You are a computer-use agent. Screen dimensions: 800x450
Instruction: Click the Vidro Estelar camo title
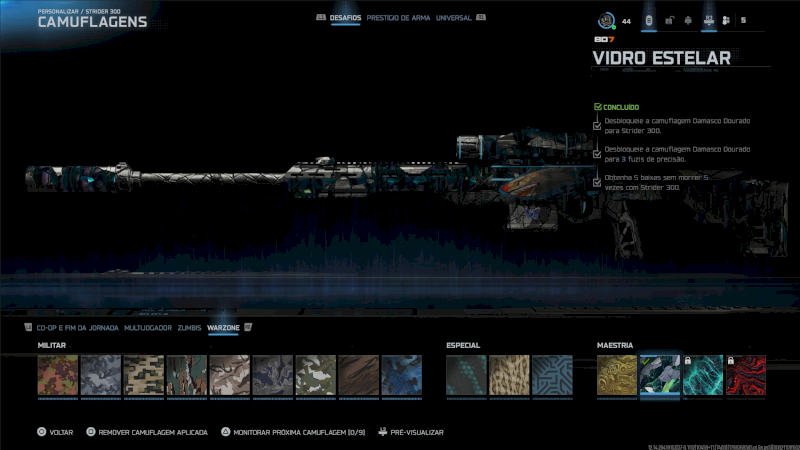click(661, 58)
